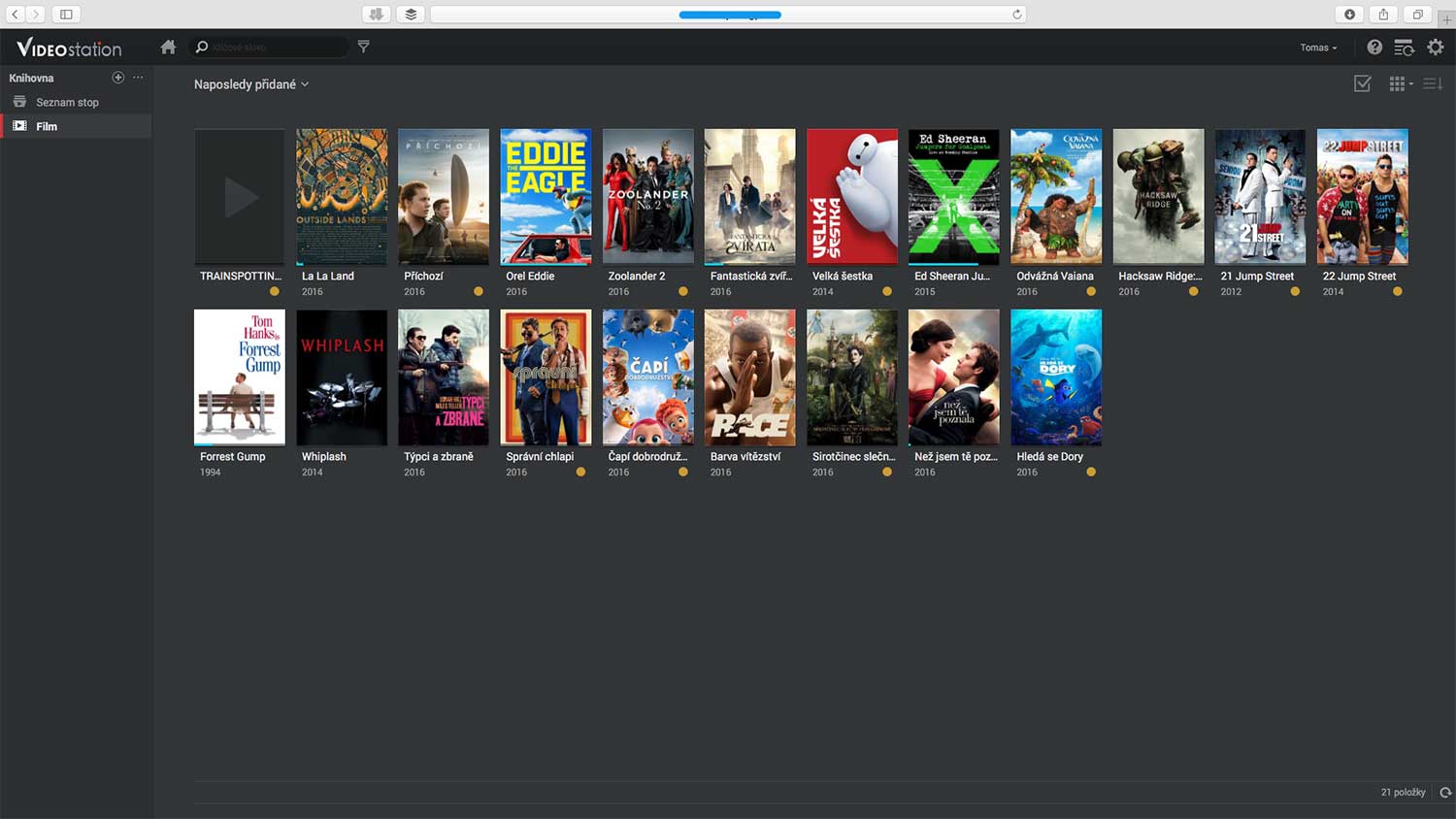Viewport: 1456px width, 819px height.
Task: Refresh the list using bottom-right reload icon
Action: tap(1445, 793)
